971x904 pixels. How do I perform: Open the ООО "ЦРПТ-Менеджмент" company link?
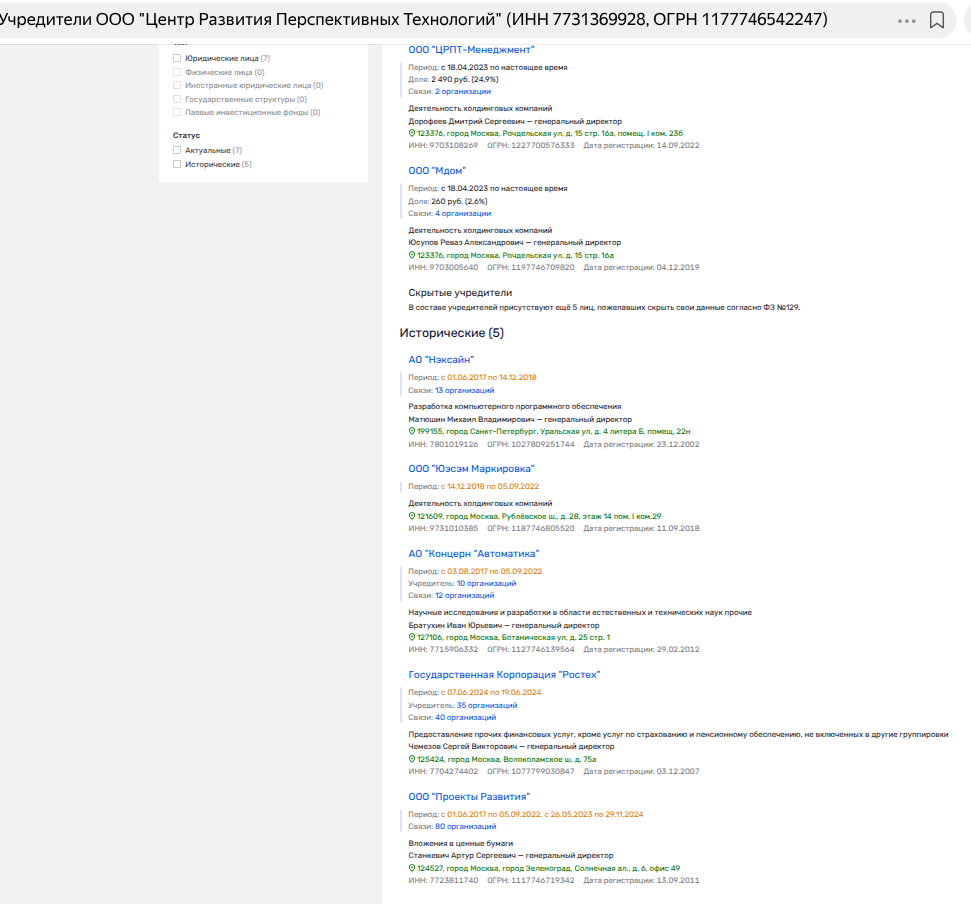(471, 49)
